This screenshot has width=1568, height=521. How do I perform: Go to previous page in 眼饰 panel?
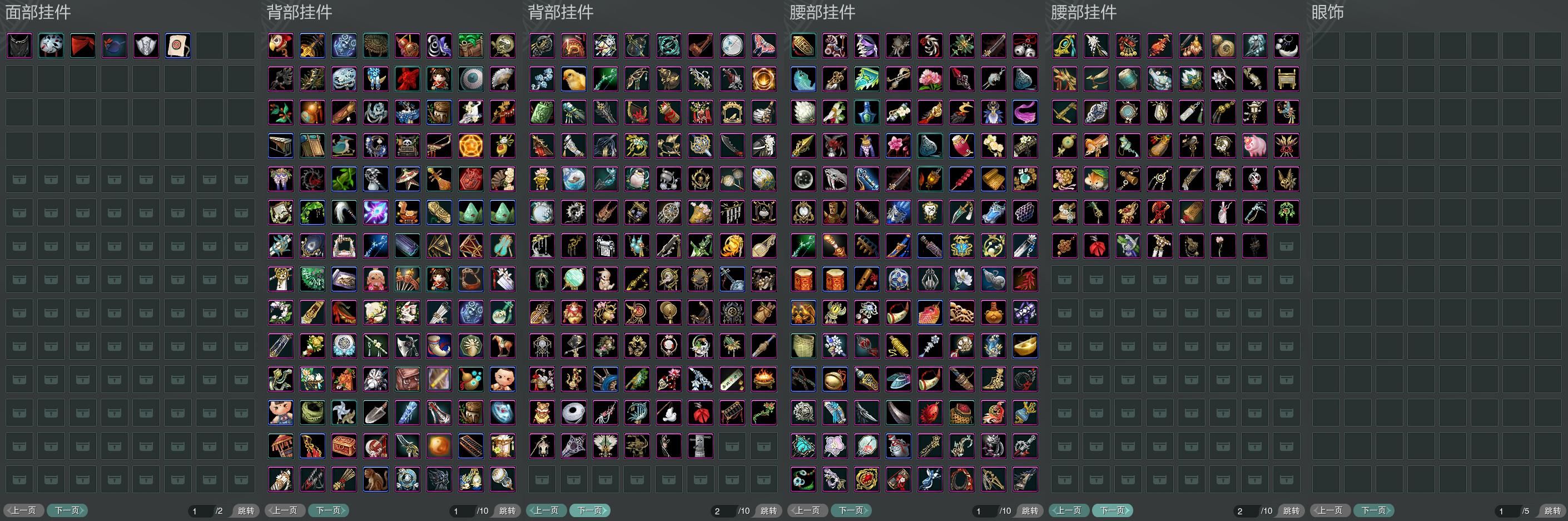click(x=1331, y=510)
